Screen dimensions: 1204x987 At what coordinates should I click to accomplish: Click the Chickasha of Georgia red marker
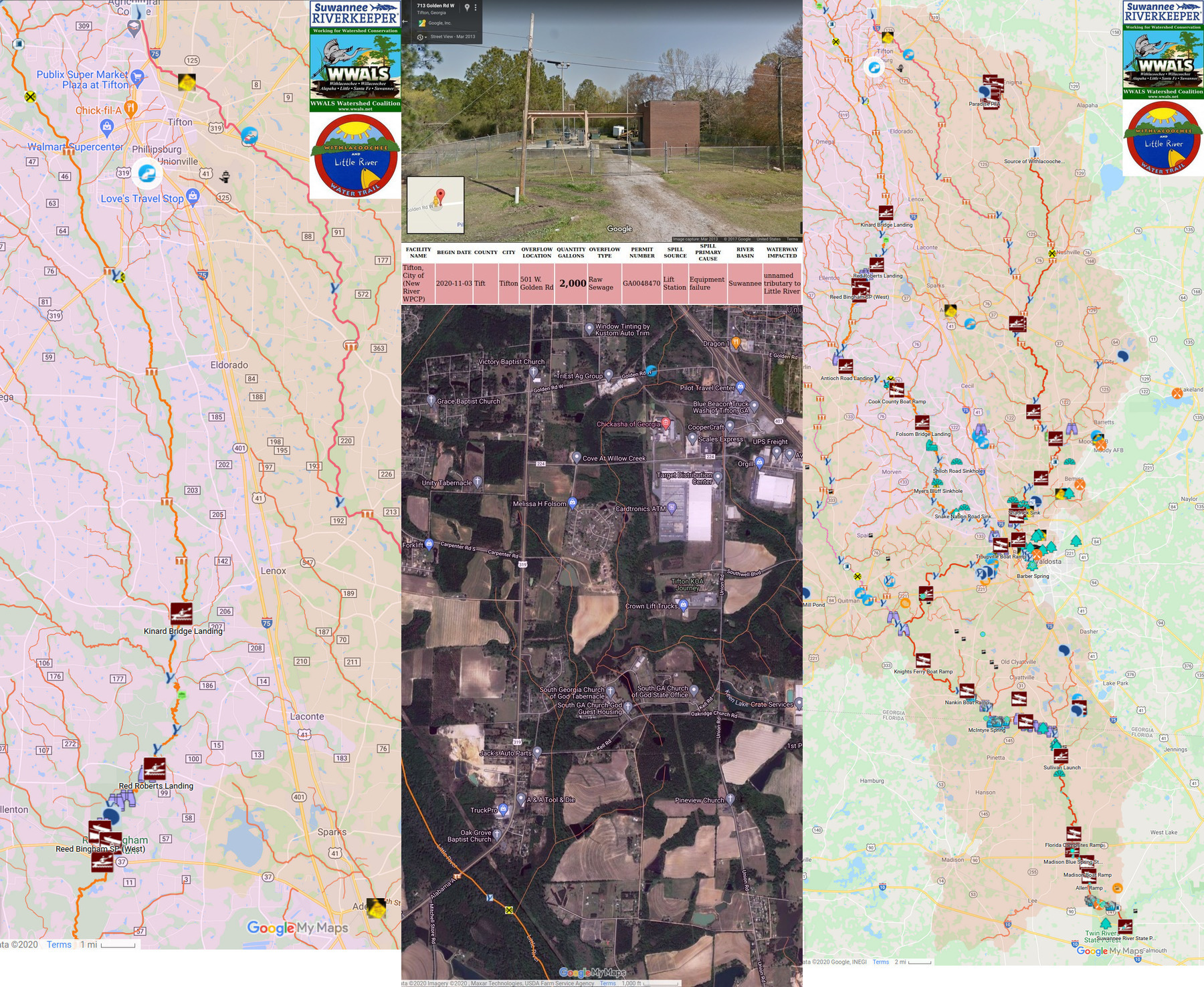point(666,423)
